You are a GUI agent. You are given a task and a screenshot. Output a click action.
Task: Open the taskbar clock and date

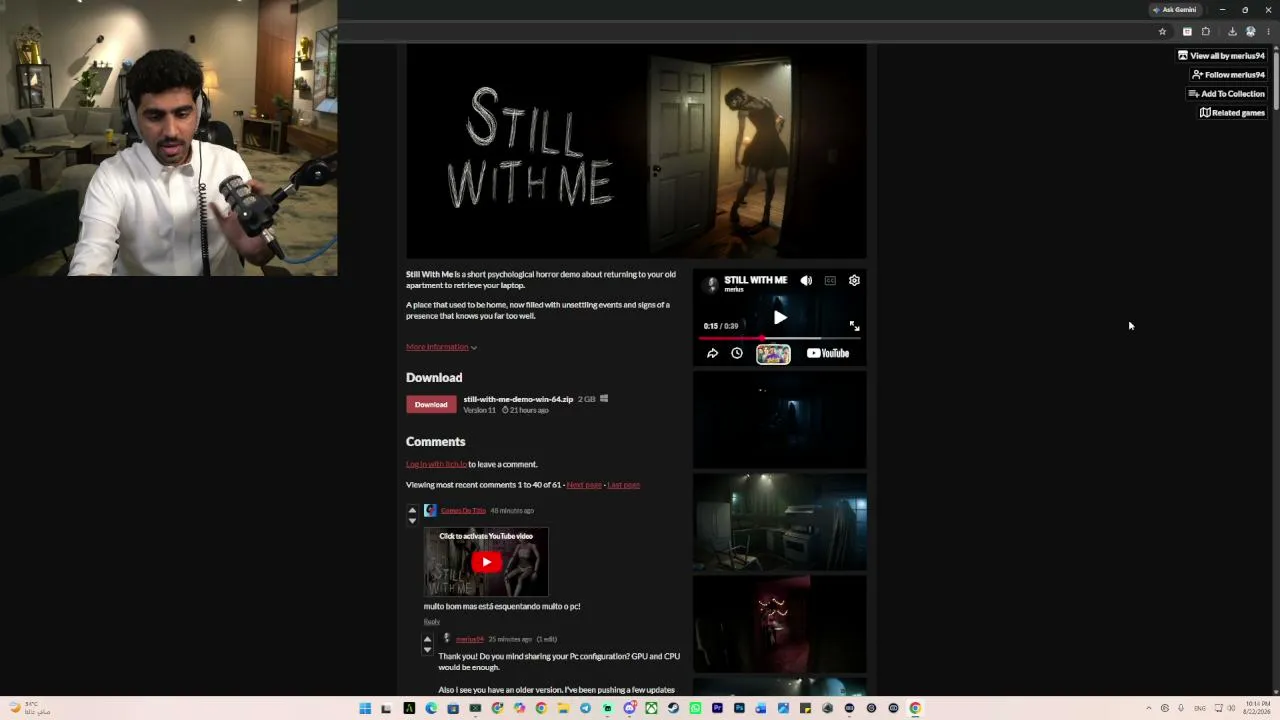tap(1257, 709)
